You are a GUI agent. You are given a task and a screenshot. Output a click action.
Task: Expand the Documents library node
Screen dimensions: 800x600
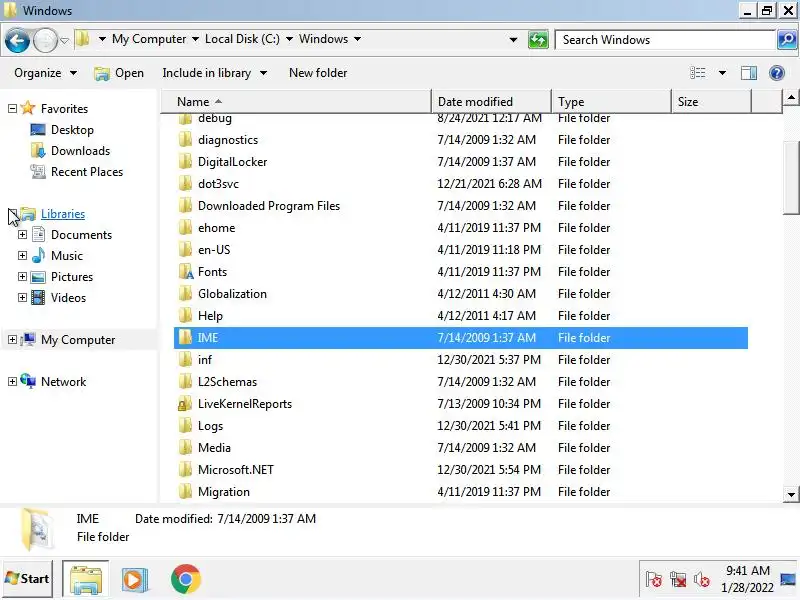pyautogui.click(x=22, y=235)
